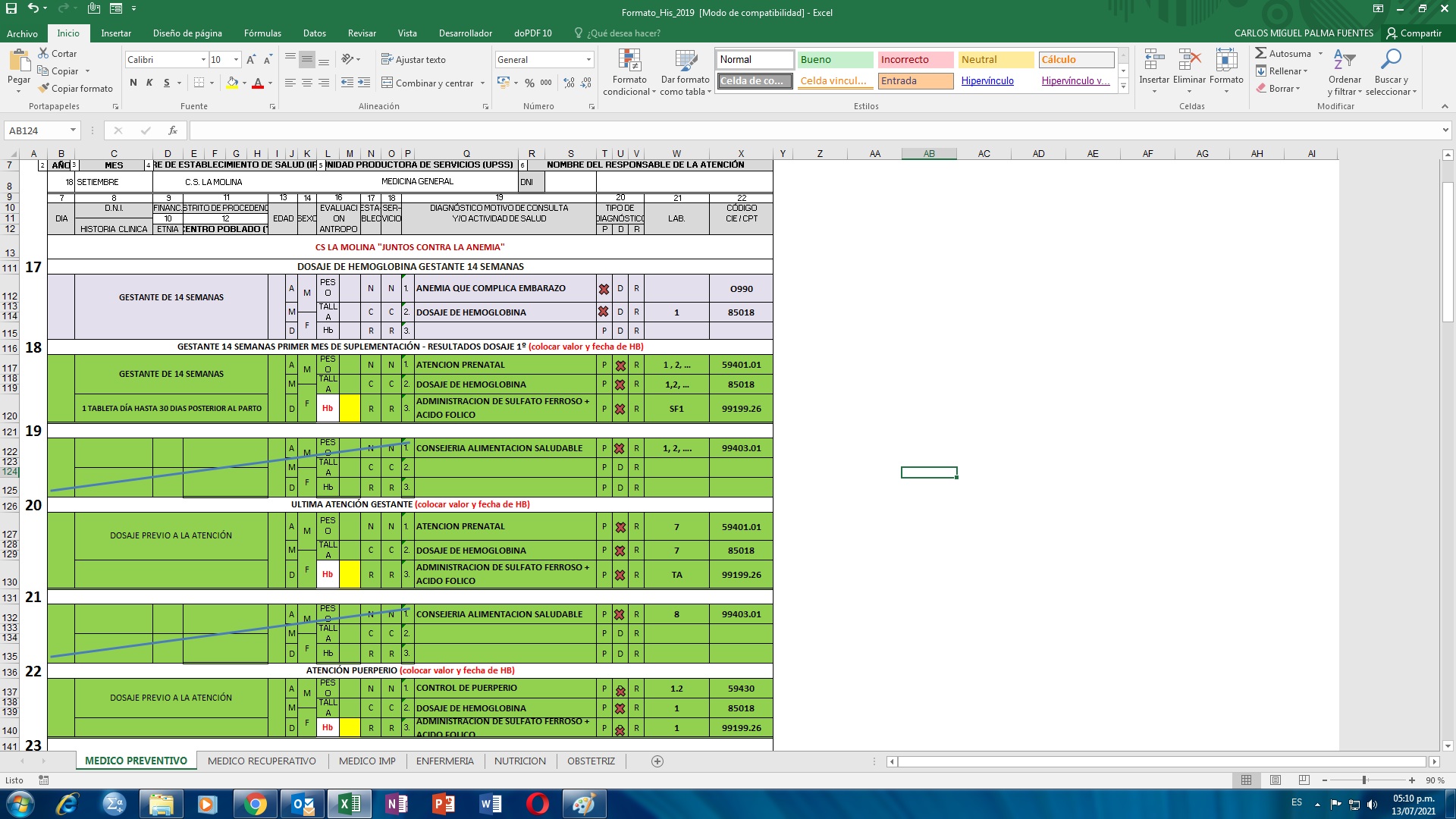
Task: Expand the General number format dropdown
Action: 588,59
